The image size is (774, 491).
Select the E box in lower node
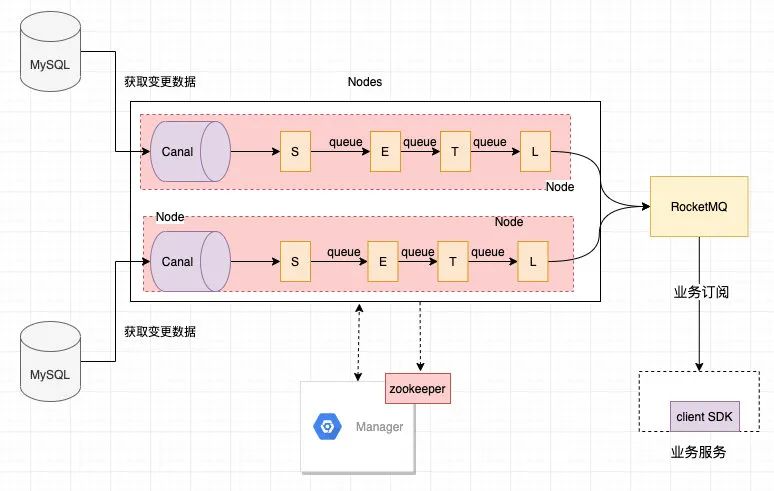click(x=383, y=262)
